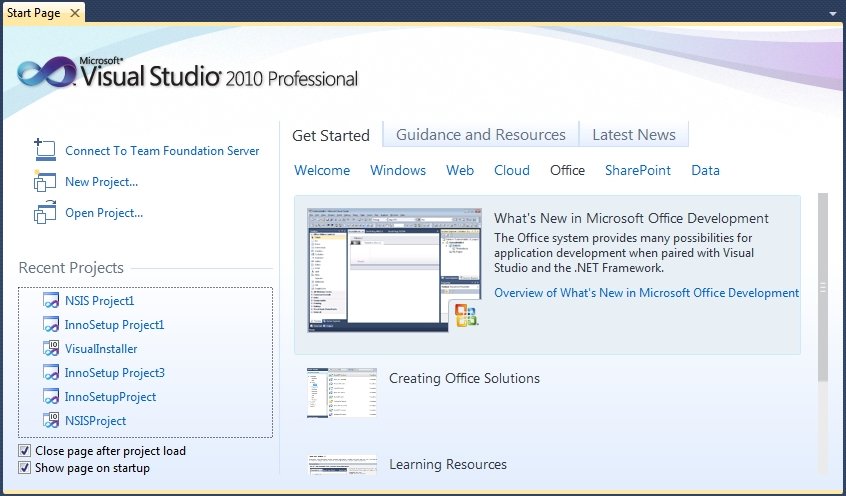The image size is (846, 496).
Task: Open recent project VisualInstaller
Action: click(101, 349)
